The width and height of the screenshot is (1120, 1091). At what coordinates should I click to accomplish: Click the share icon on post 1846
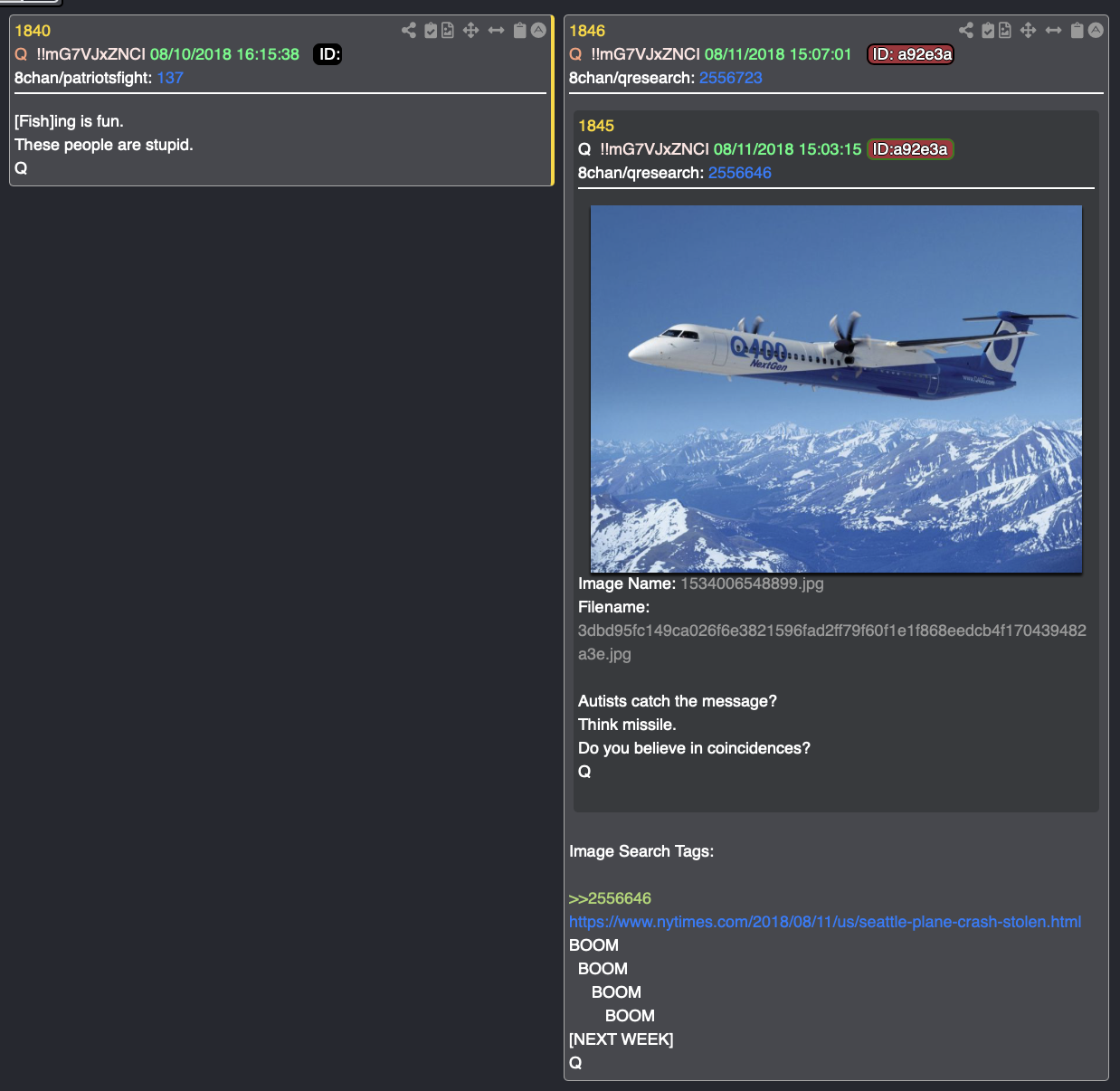point(966,30)
